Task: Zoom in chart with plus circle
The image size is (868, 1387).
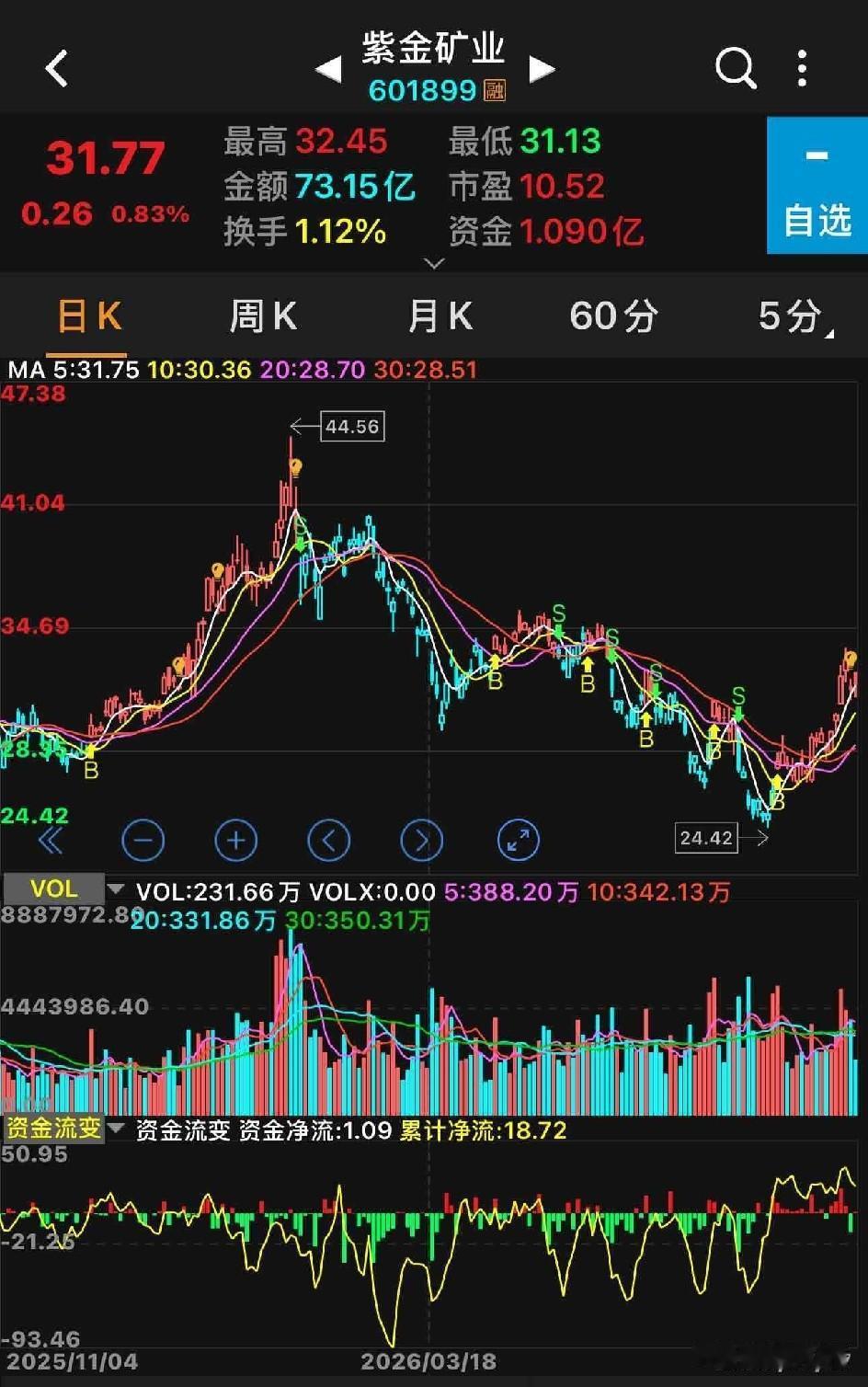Action: coord(235,840)
